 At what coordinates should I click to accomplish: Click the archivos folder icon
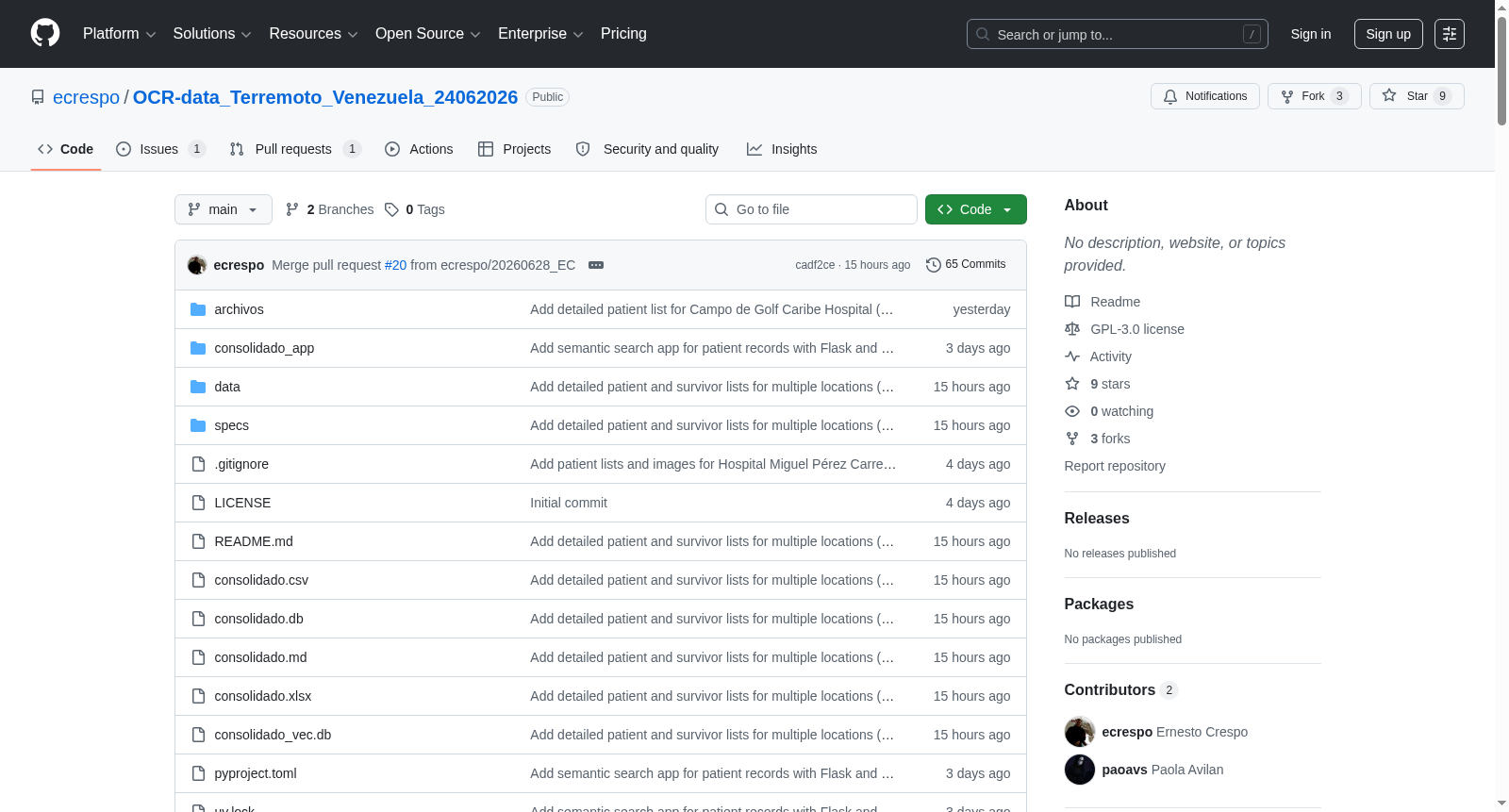(x=198, y=309)
